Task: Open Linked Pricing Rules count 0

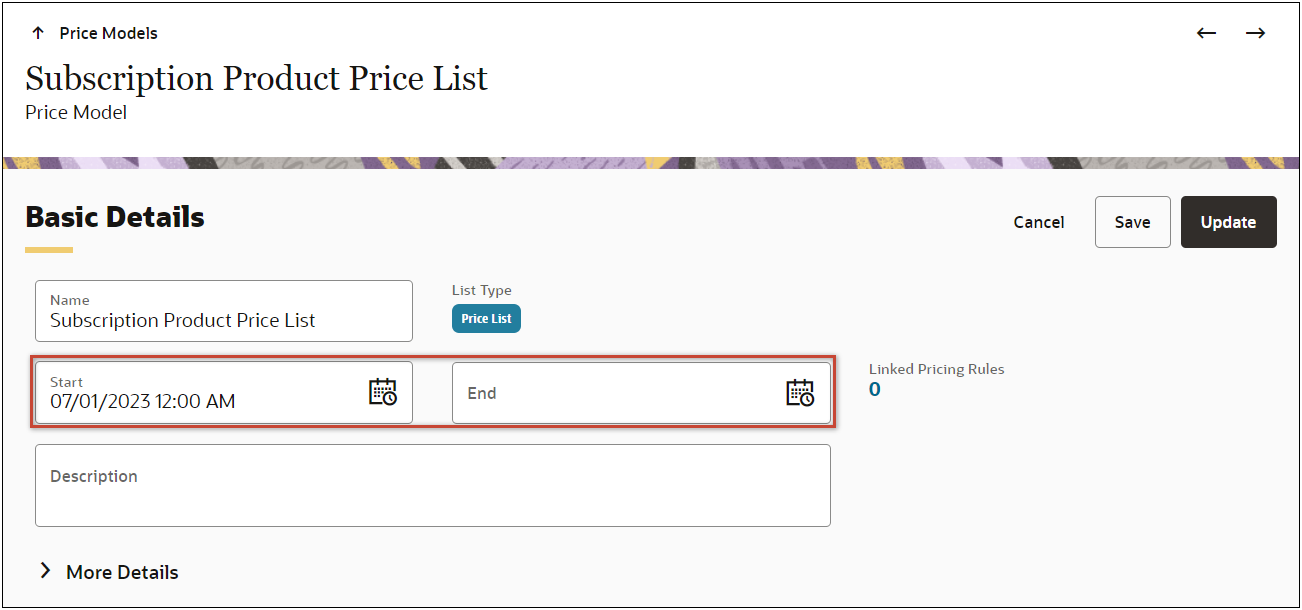Action: coord(874,390)
